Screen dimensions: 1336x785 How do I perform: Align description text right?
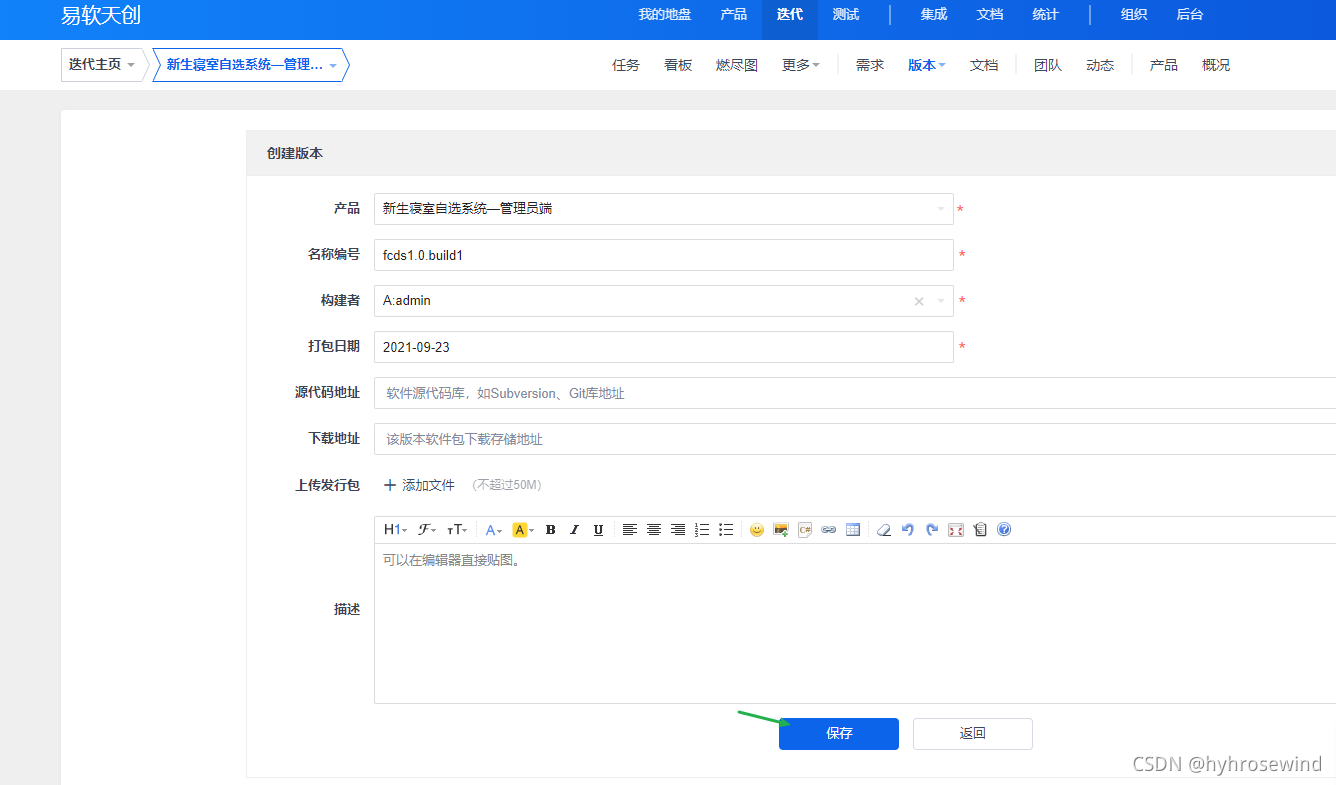click(x=678, y=530)
